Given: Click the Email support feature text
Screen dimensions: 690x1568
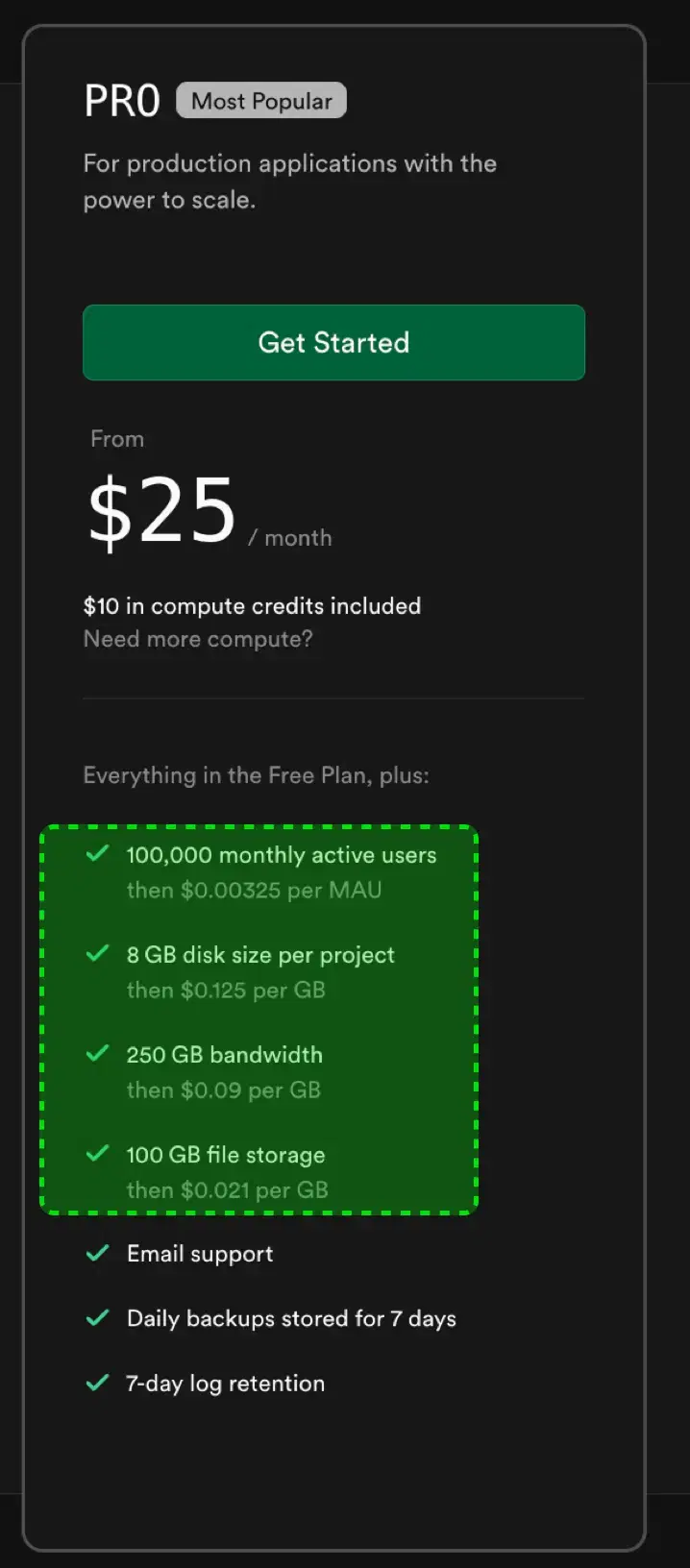Looking at the screenshot, I should coord(200,1254).
